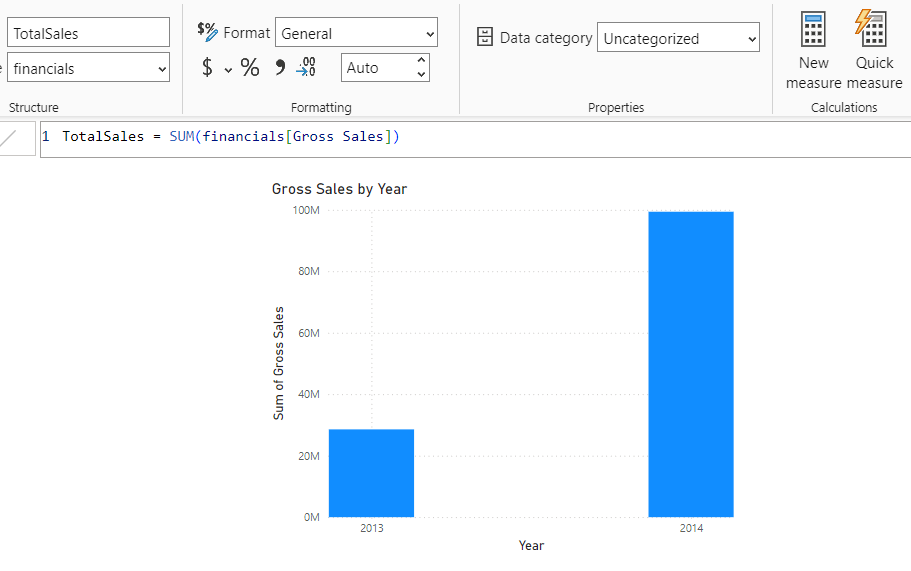This screenshot has height=571, width=911.
Task: Open the Uncategorized data category dropdown
Action: point(678,37)
